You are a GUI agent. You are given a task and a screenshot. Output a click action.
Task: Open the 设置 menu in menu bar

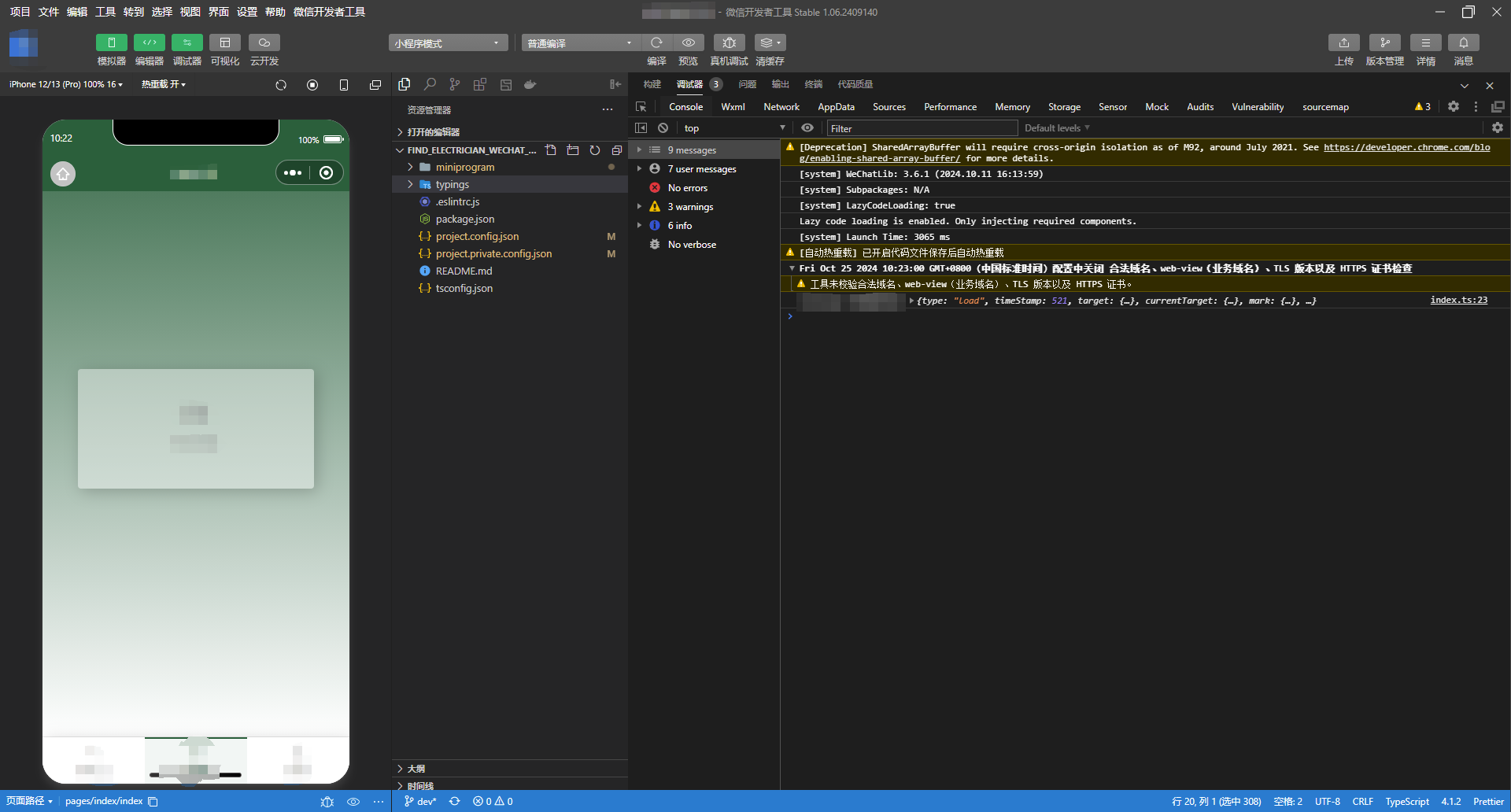click(x=247, y=12)
